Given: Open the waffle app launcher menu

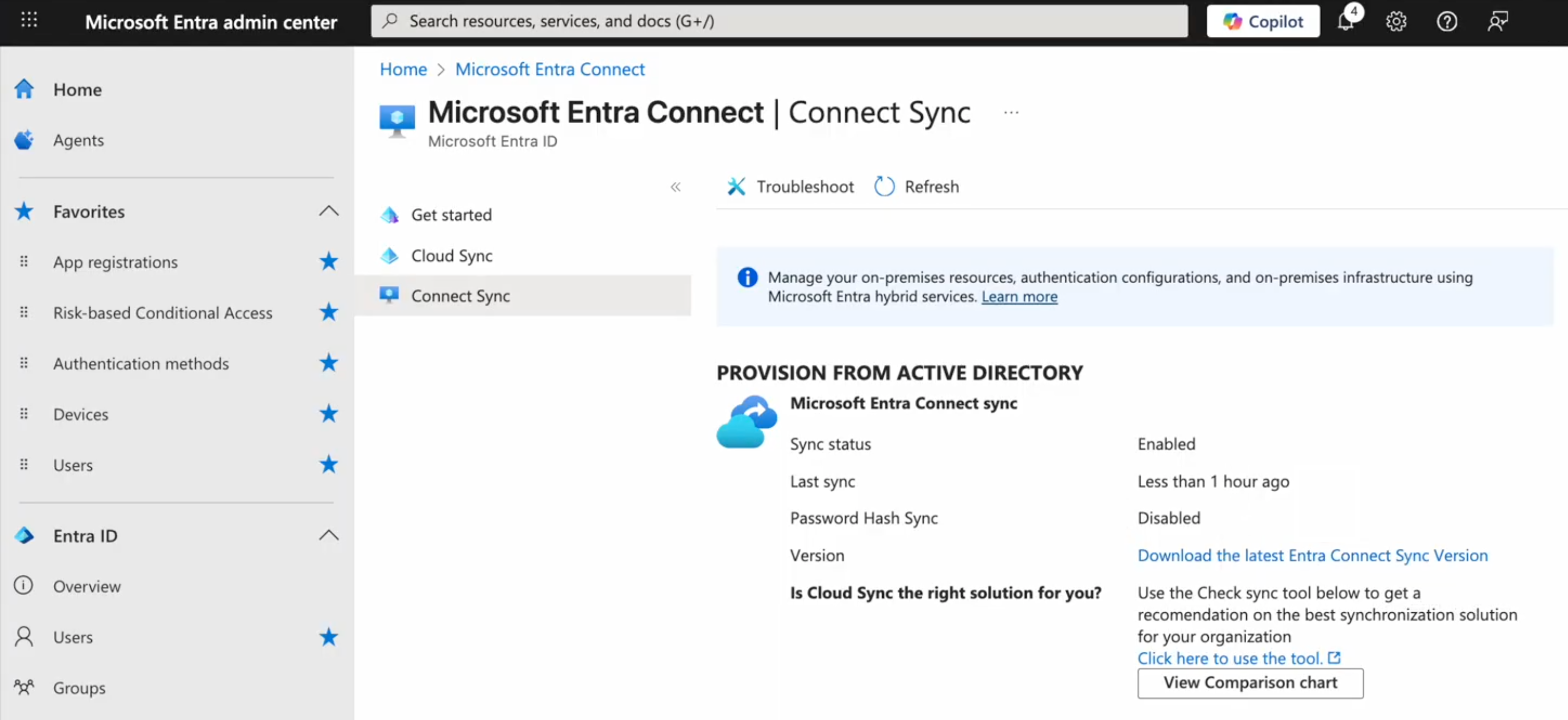Looking at the screenshot, I should point(29,19).
